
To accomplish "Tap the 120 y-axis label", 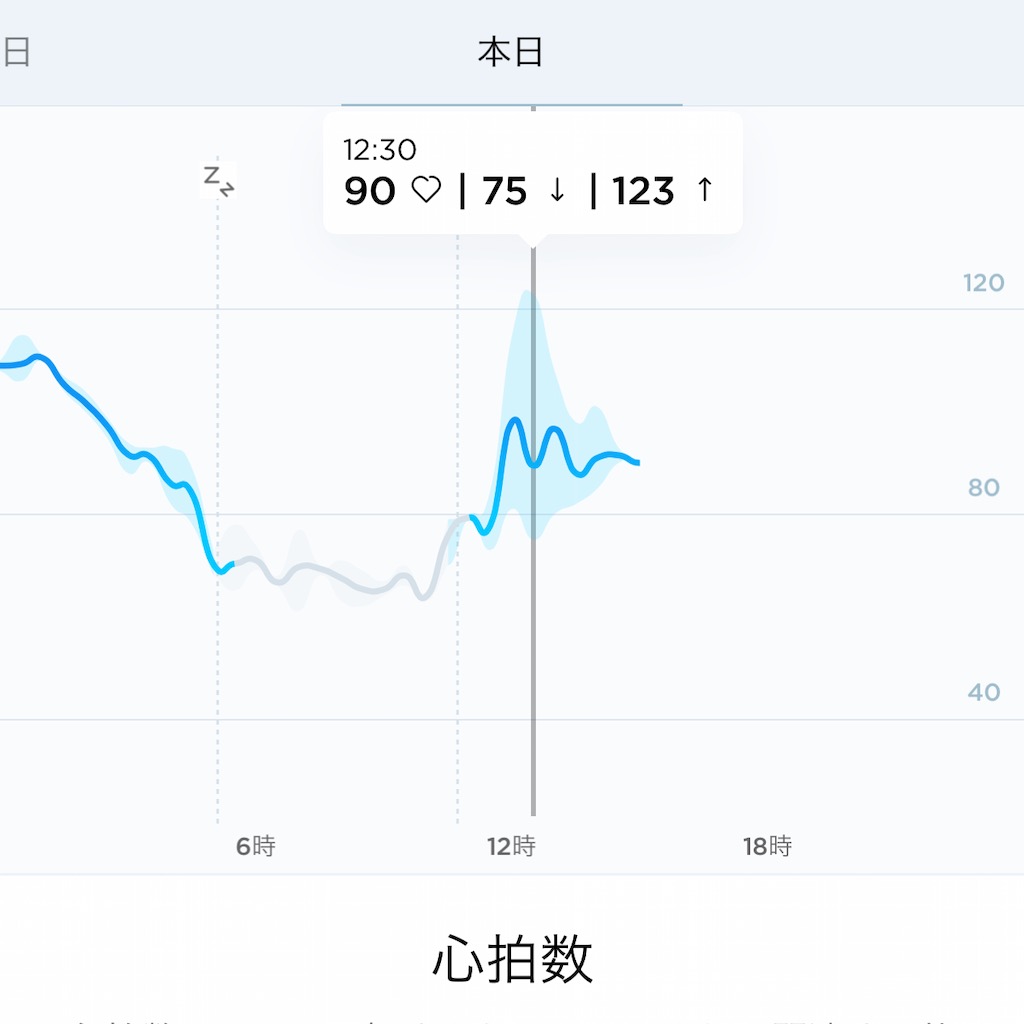I will coord(984,283).
